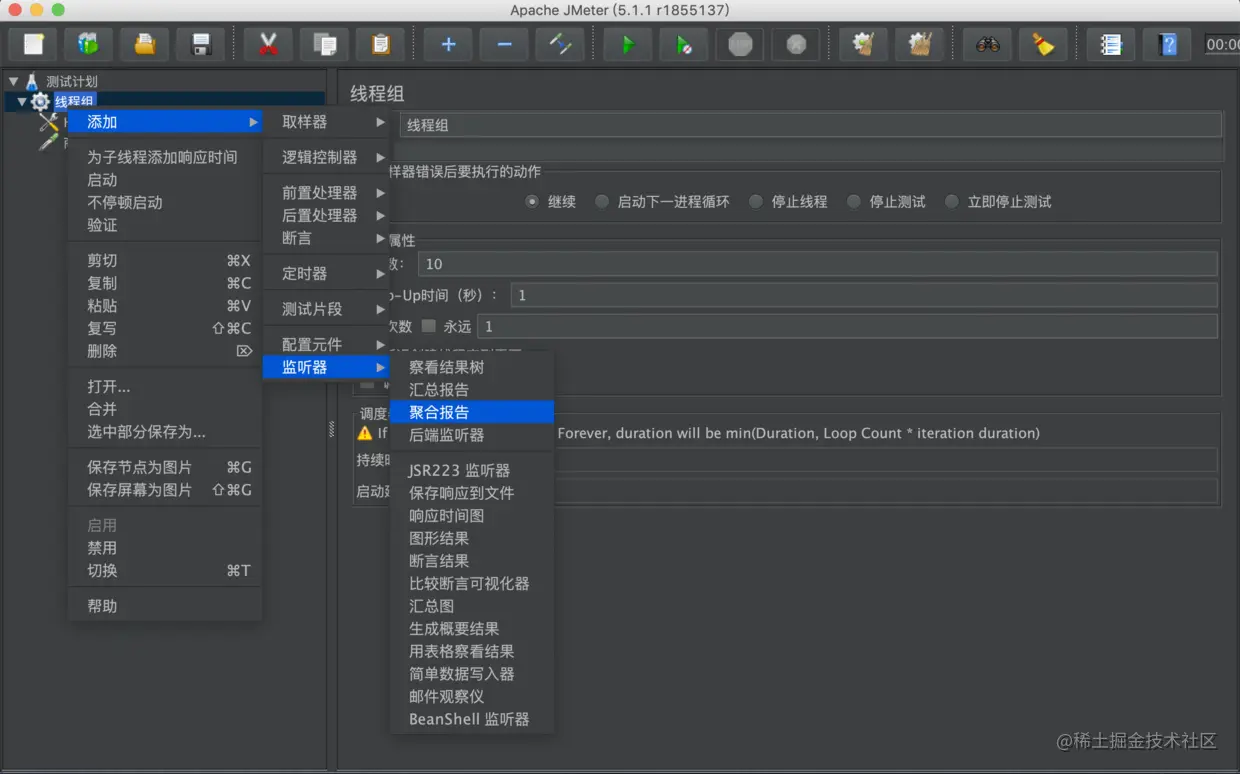Click the Stop test toolbar icon

740,45
